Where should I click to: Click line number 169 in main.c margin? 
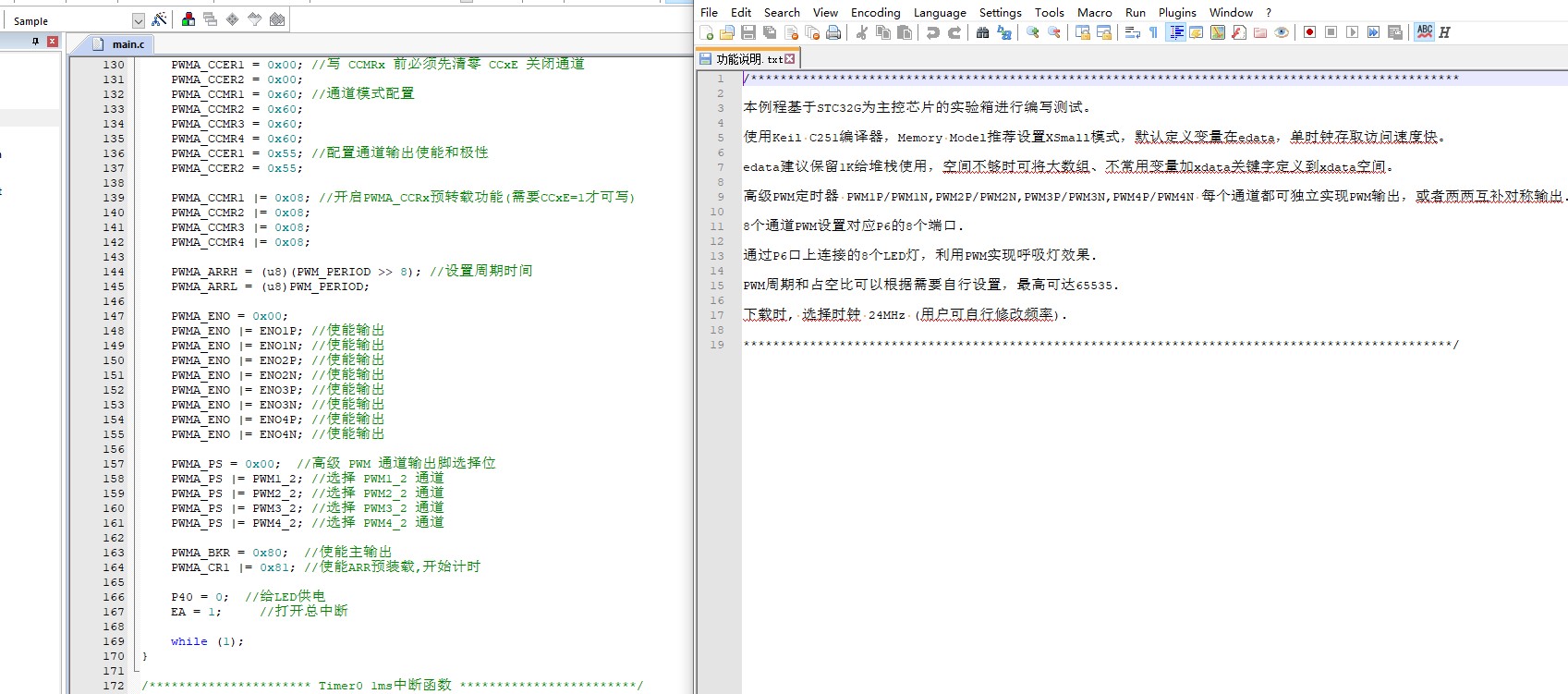click(114, 641)
